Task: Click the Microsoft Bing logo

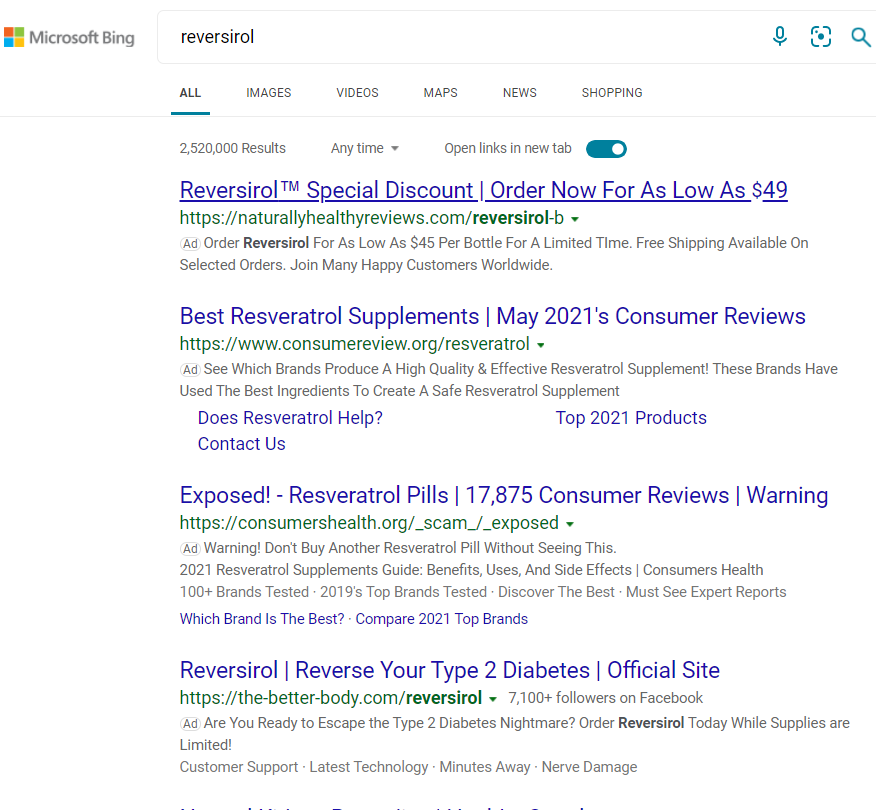Action: click(x=69, y=37)
